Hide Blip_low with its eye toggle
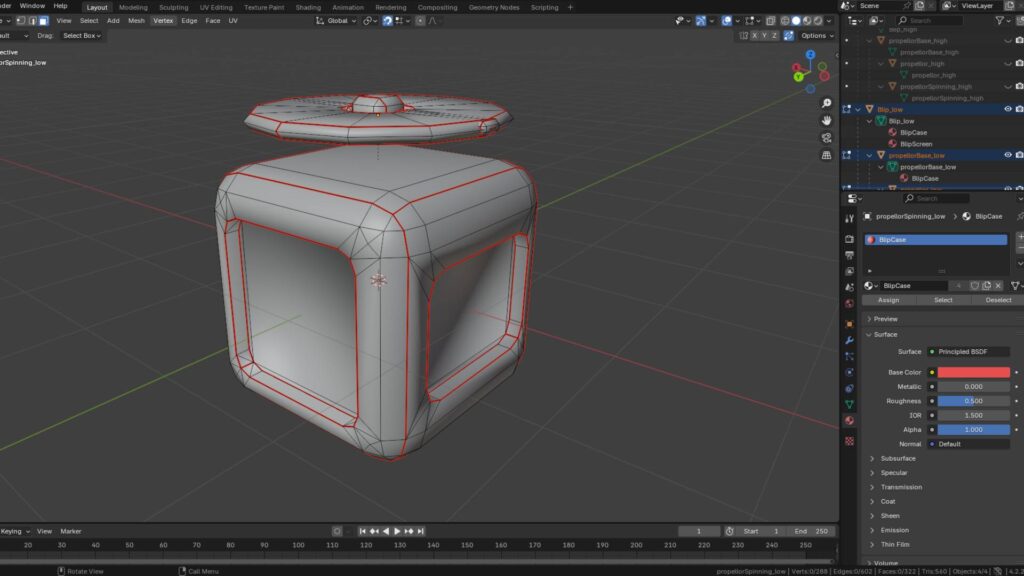Image resolution: width=1024 pixels, height=576 pixels. click(x=1008, y=108)
